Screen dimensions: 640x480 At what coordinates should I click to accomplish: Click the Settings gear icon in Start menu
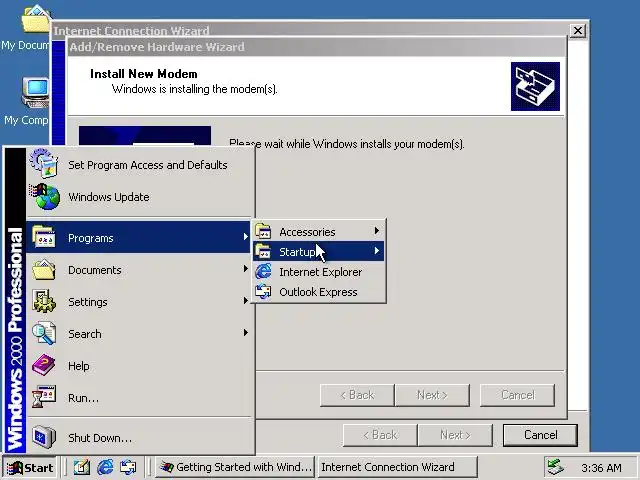pyautogui.click(x=44, y=301)
